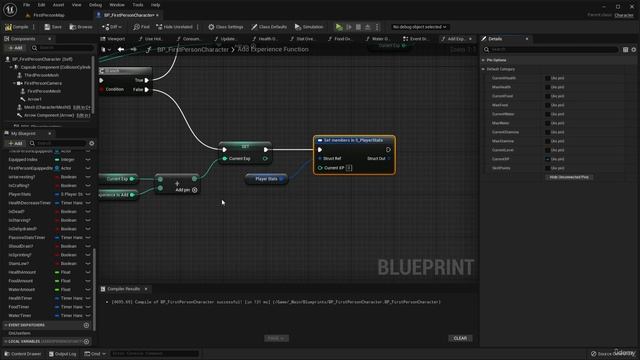Click the Compile button icon

(x=8, y=27)
